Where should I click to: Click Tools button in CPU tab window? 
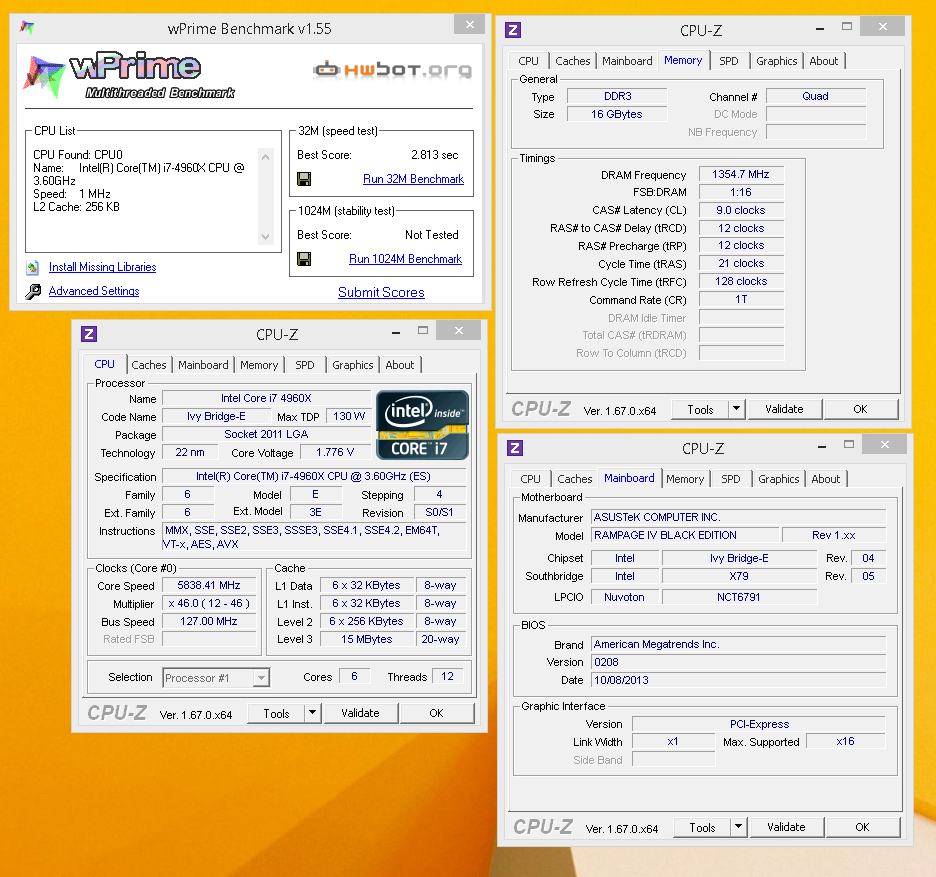click(276, 713)
